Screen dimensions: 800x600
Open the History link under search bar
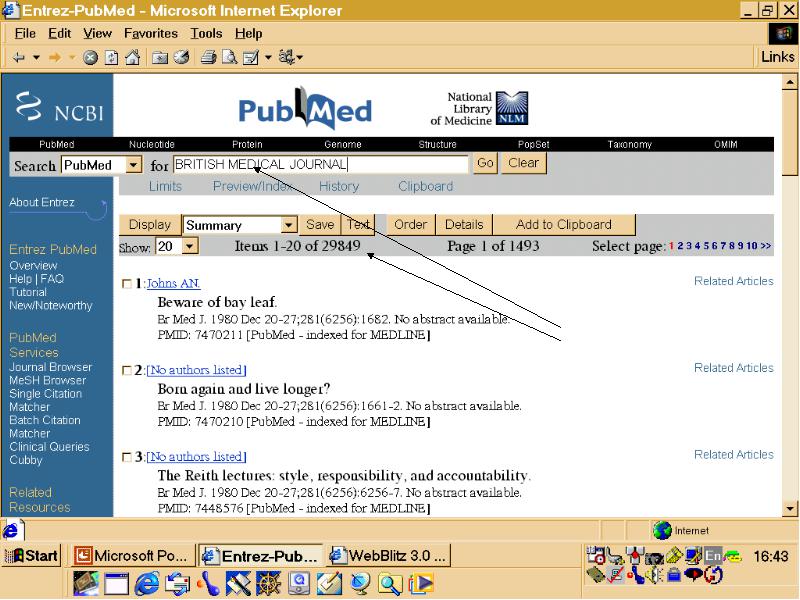coord(339,186)
